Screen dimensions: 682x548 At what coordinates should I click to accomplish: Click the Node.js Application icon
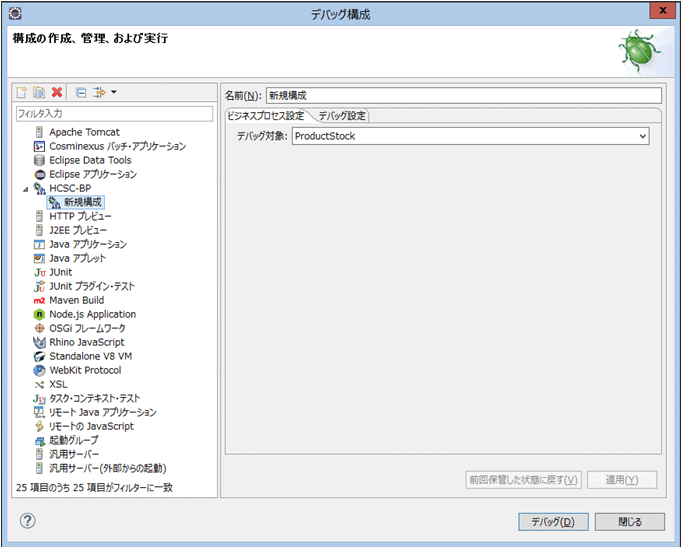pyautogui.click(x=40, y=314)
